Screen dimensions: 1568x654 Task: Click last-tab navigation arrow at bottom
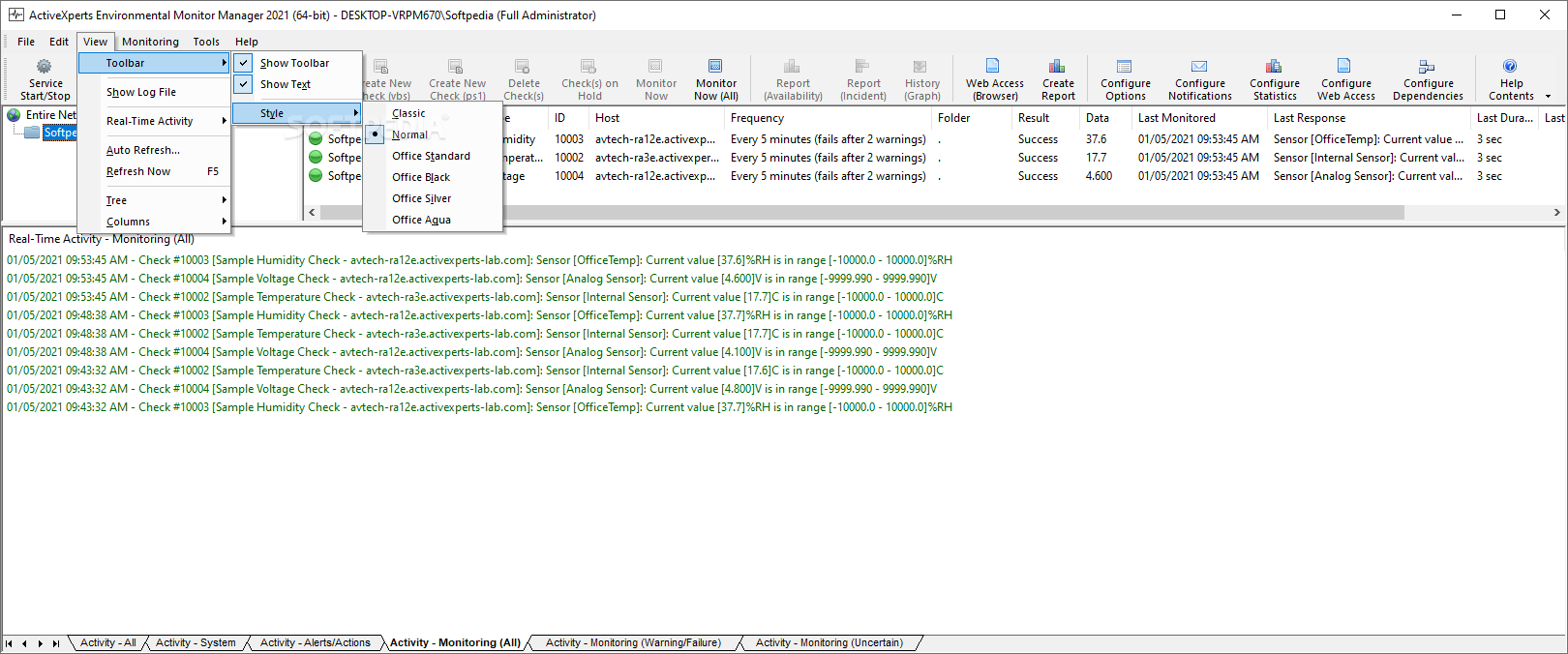click(56, 643)
